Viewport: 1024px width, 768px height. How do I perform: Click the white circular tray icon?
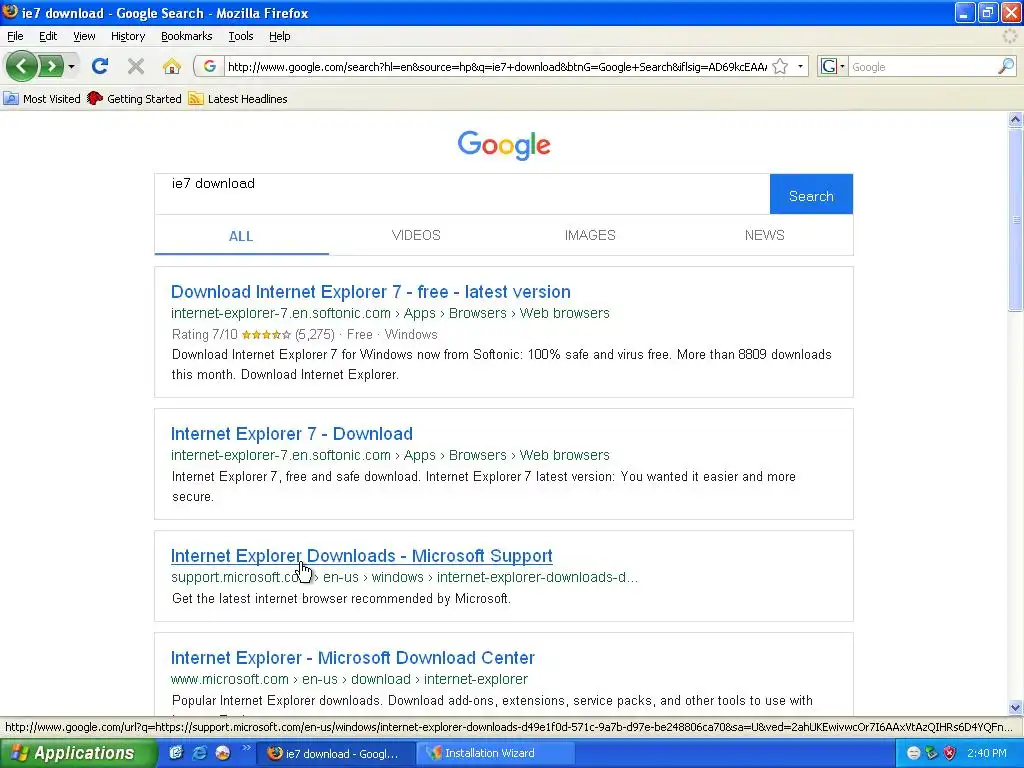(x=914, y=753)
